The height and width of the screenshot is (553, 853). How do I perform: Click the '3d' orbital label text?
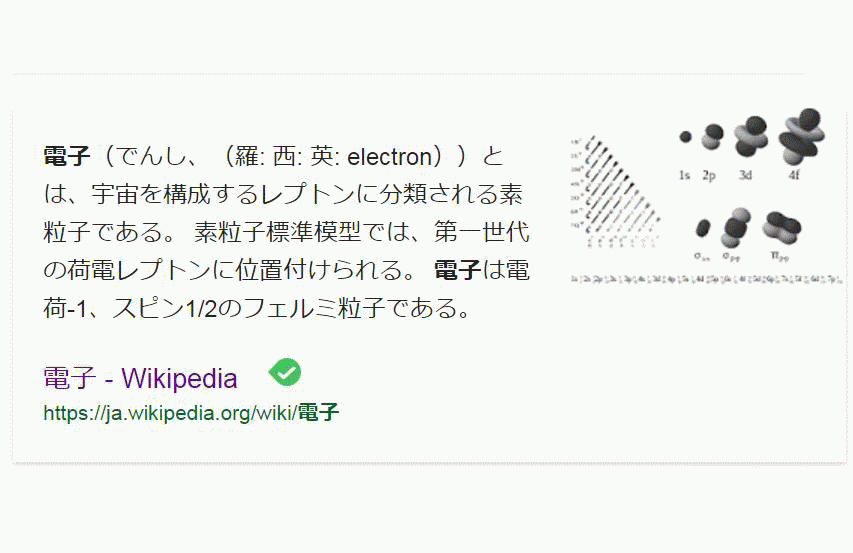click(x=745, y=175)
